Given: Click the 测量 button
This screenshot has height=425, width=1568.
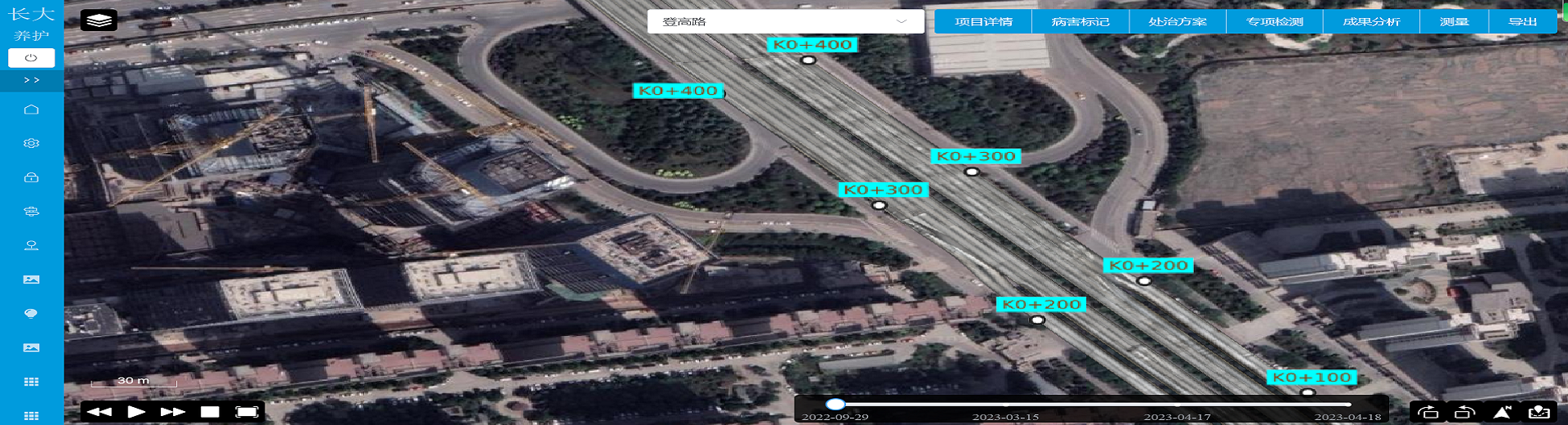Looking at the screenshot, I should [x=1454, y=21].
